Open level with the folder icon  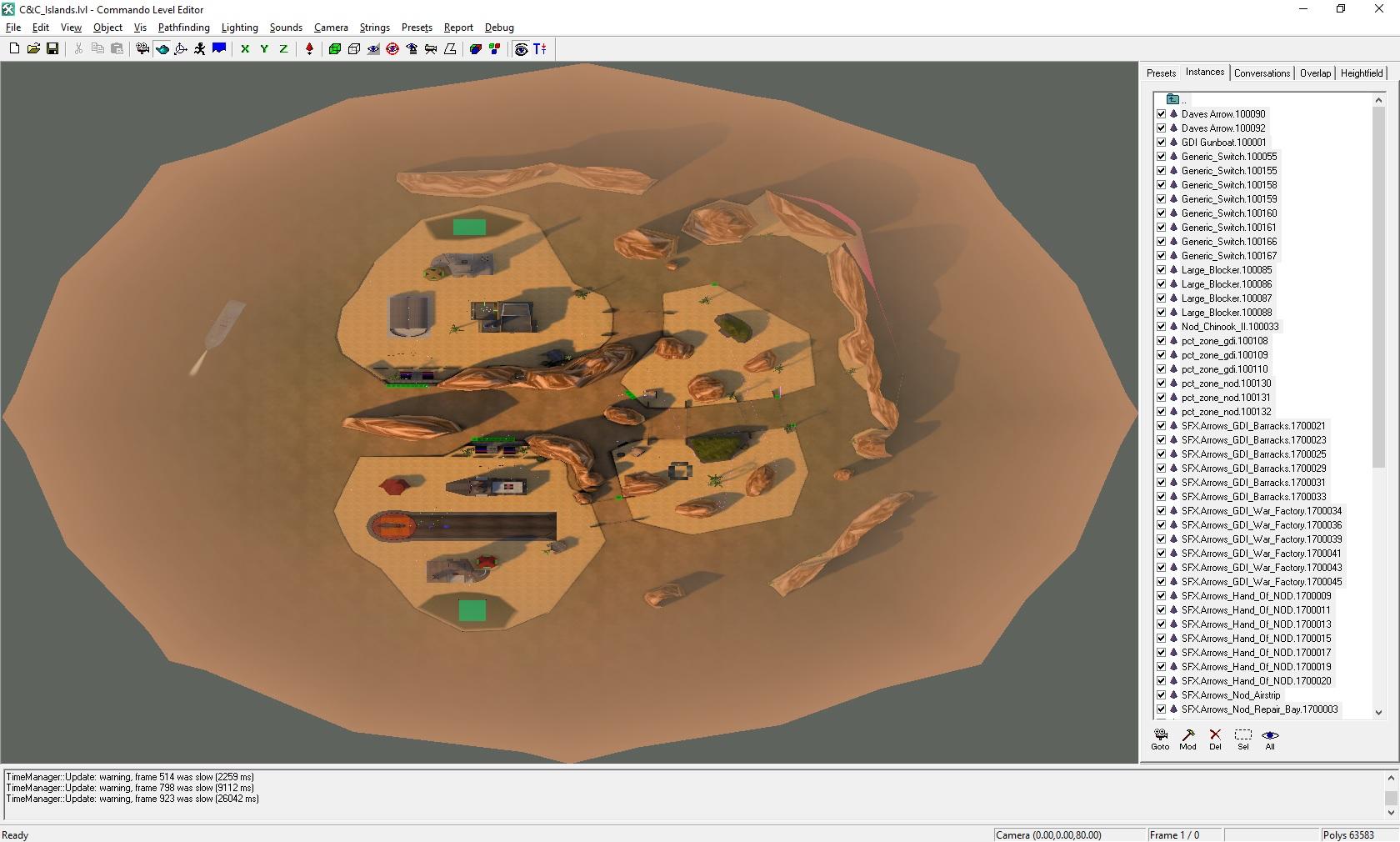point(33,49)
